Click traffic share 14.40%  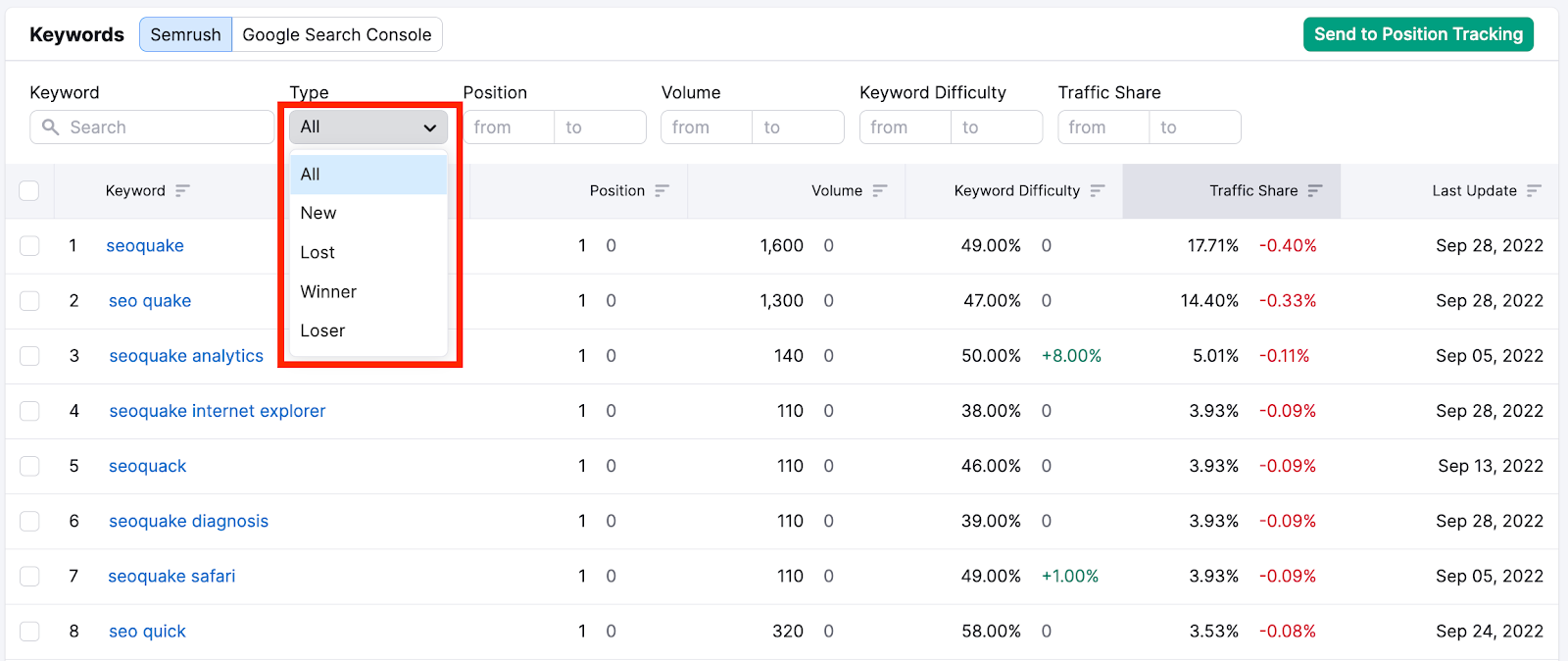click(x=1209, y=300)
